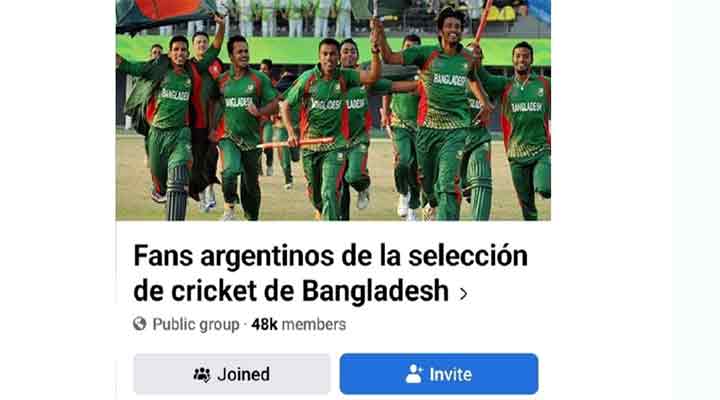This screenshot has height=400, width=720.
Task: Click the rightmost player in the cover photo
Action: pyautogui.click(x=526, y=129)
